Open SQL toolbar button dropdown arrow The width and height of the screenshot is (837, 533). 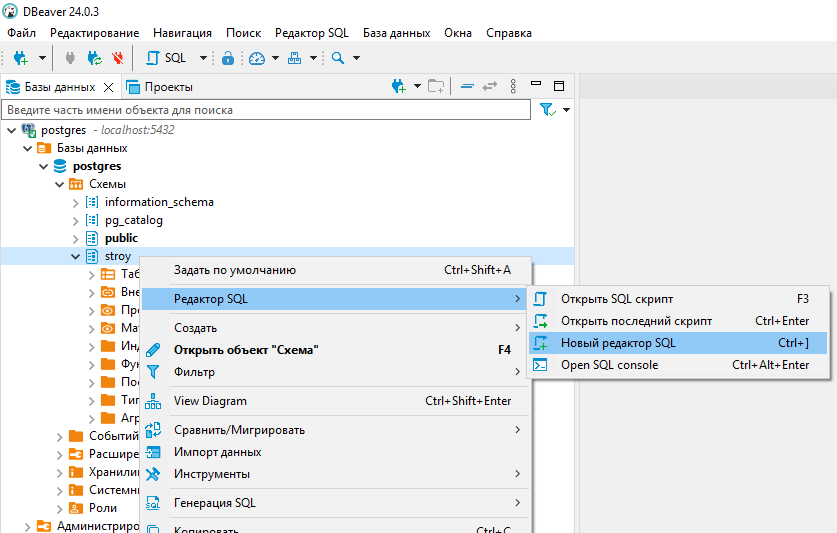coord(203,58)
